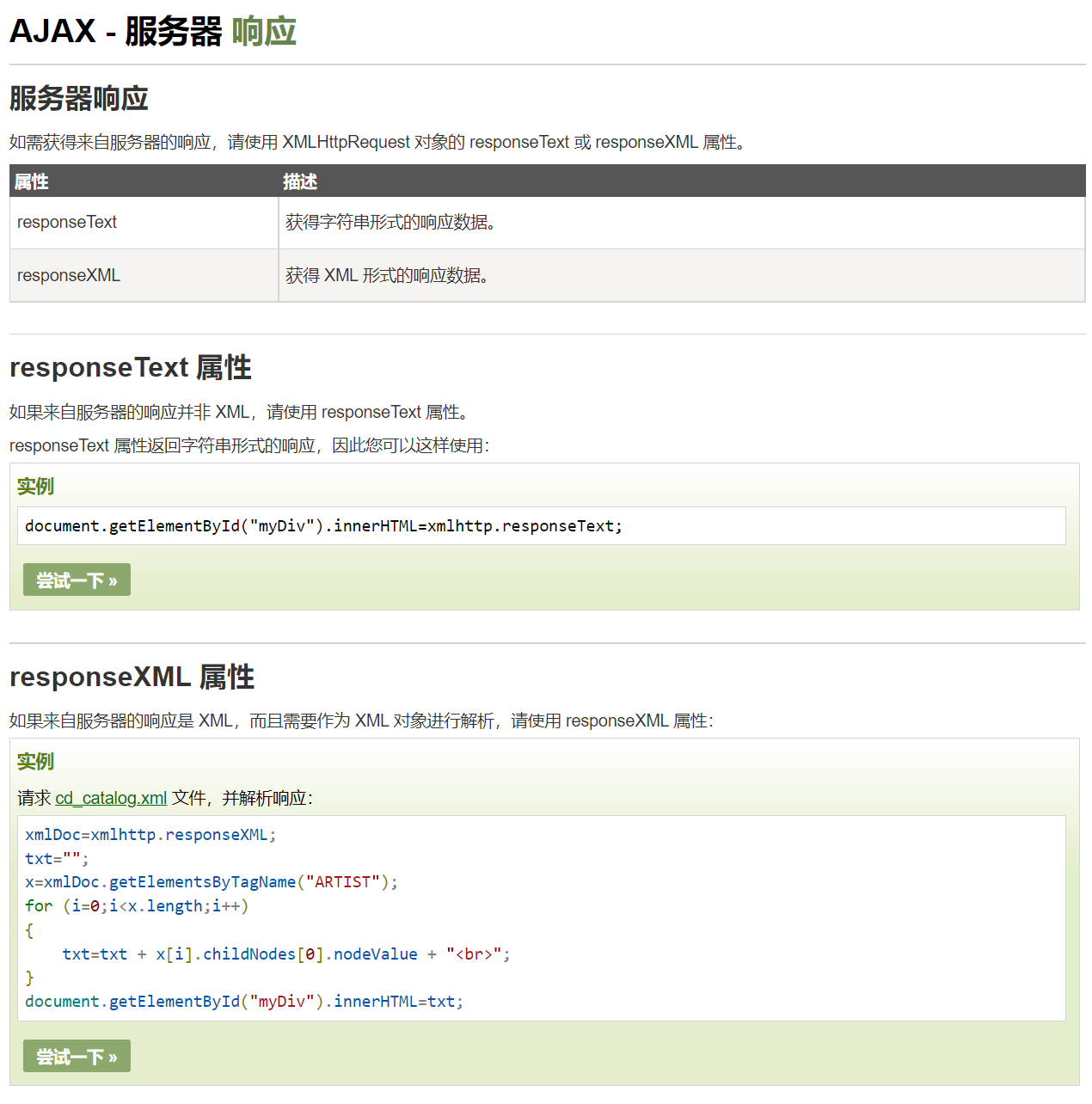
Task: Click the responseXML 属性 heading
Action: (x=132, y=677)
